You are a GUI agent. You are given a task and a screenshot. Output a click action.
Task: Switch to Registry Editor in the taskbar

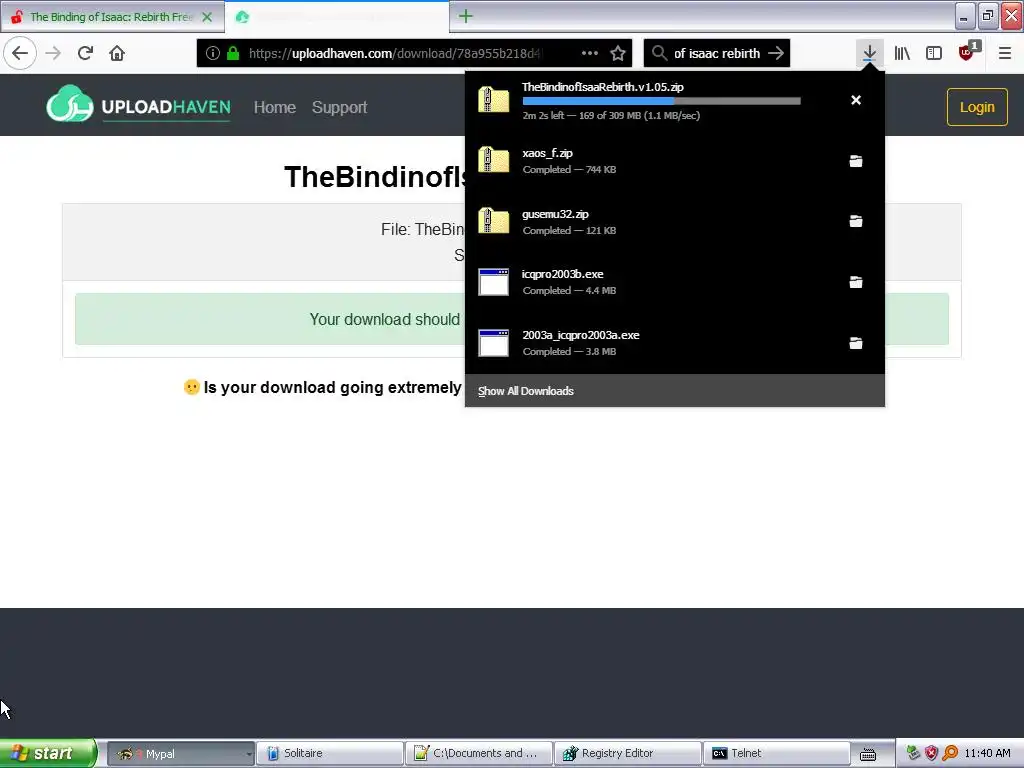pyautogui.click(x=627, y=754)
